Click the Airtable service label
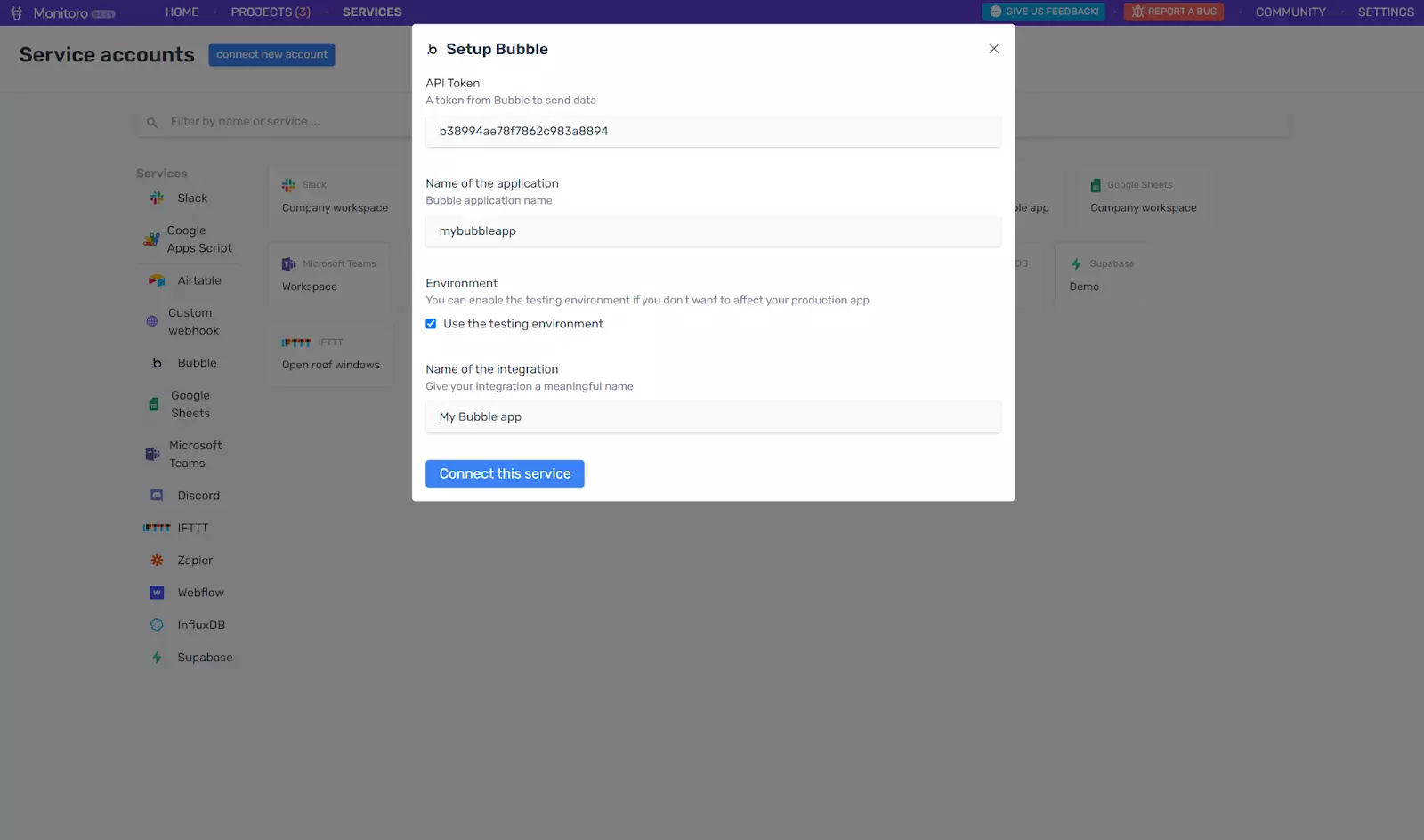1424x840 pixels. pos(199,280)
